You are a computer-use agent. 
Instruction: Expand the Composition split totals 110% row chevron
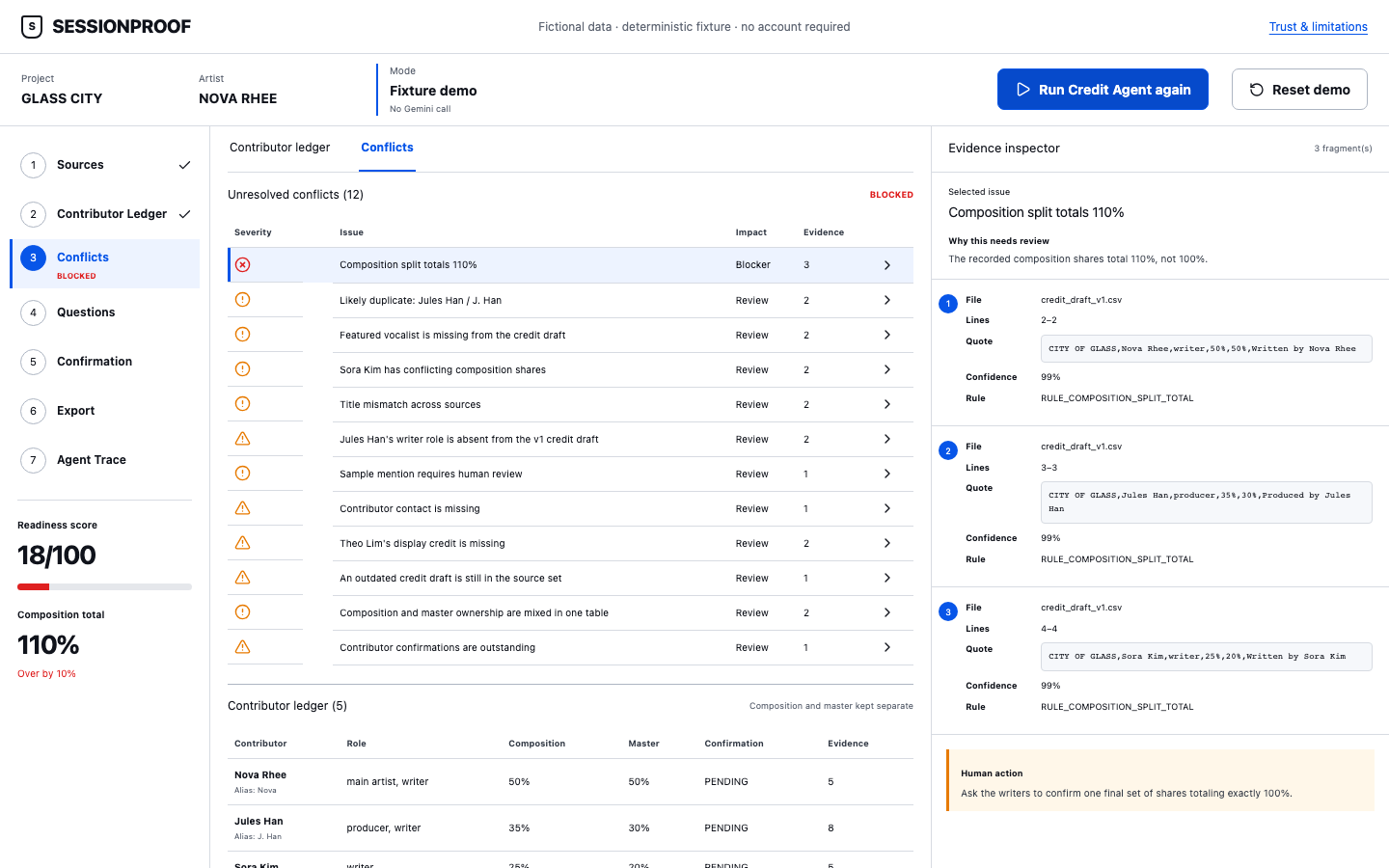pyautogui.click(x=887, y=265)
